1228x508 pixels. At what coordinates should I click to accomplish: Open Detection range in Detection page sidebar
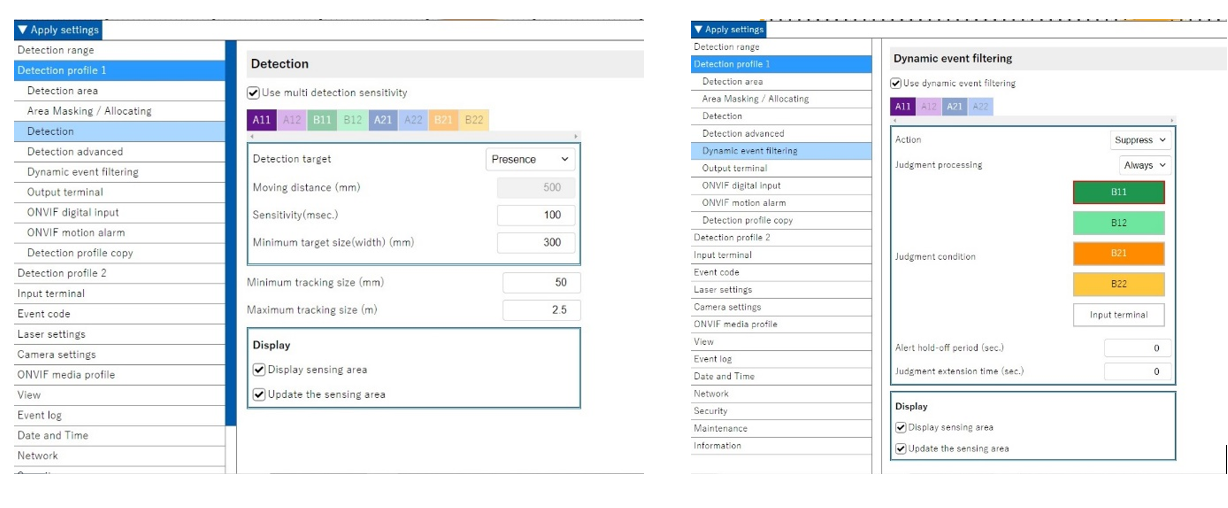coord(120,50)
